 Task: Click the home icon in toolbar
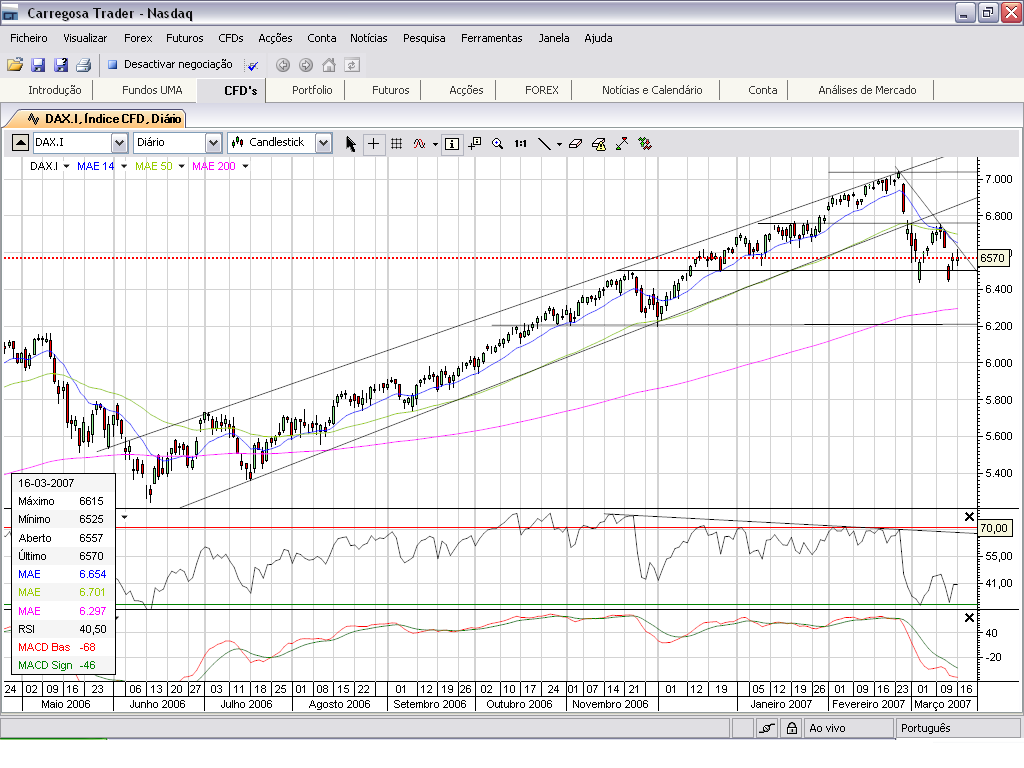coord(329,65)
